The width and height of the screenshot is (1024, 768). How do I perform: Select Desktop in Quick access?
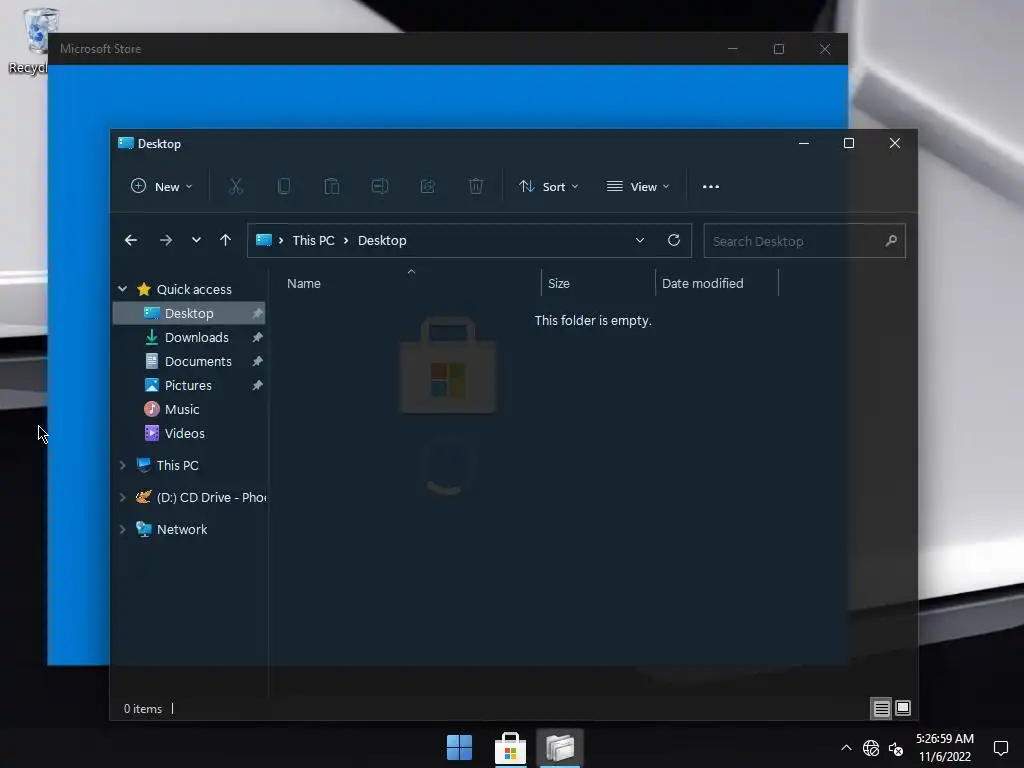(189, 313)
